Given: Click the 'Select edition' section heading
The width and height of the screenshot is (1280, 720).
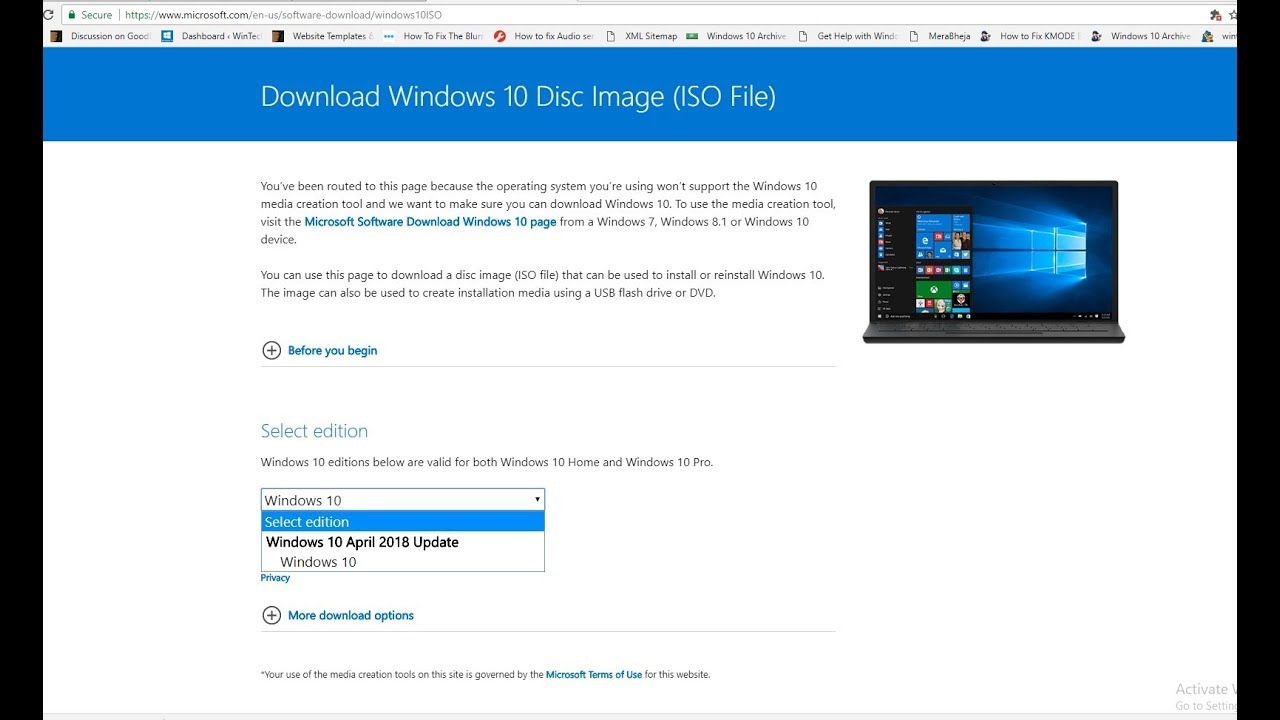Looking at the screenshot, I should tap(314, 431).
